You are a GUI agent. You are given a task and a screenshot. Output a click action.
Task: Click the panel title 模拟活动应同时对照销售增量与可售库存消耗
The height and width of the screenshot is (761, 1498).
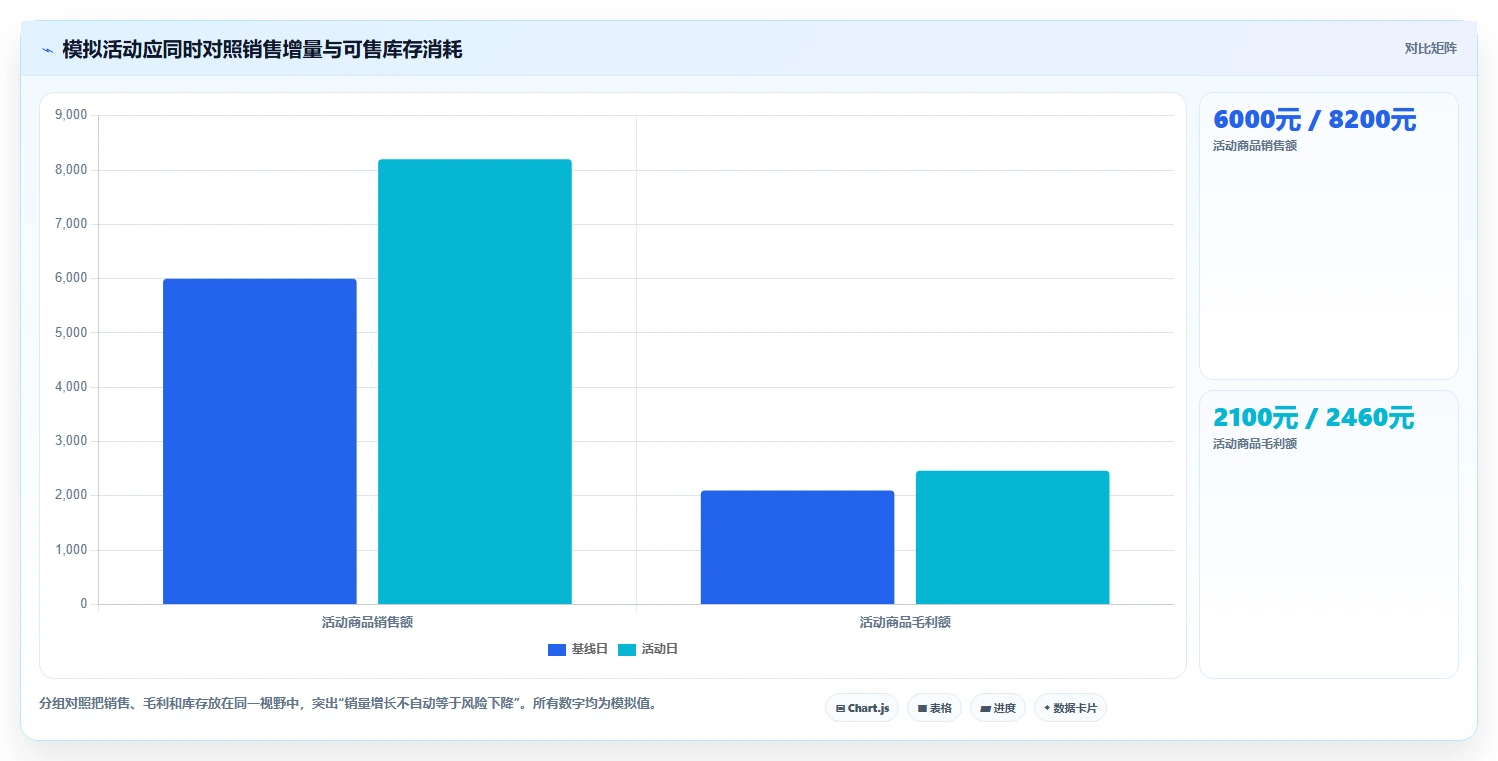pyautogui.click(x=262, y=49)
